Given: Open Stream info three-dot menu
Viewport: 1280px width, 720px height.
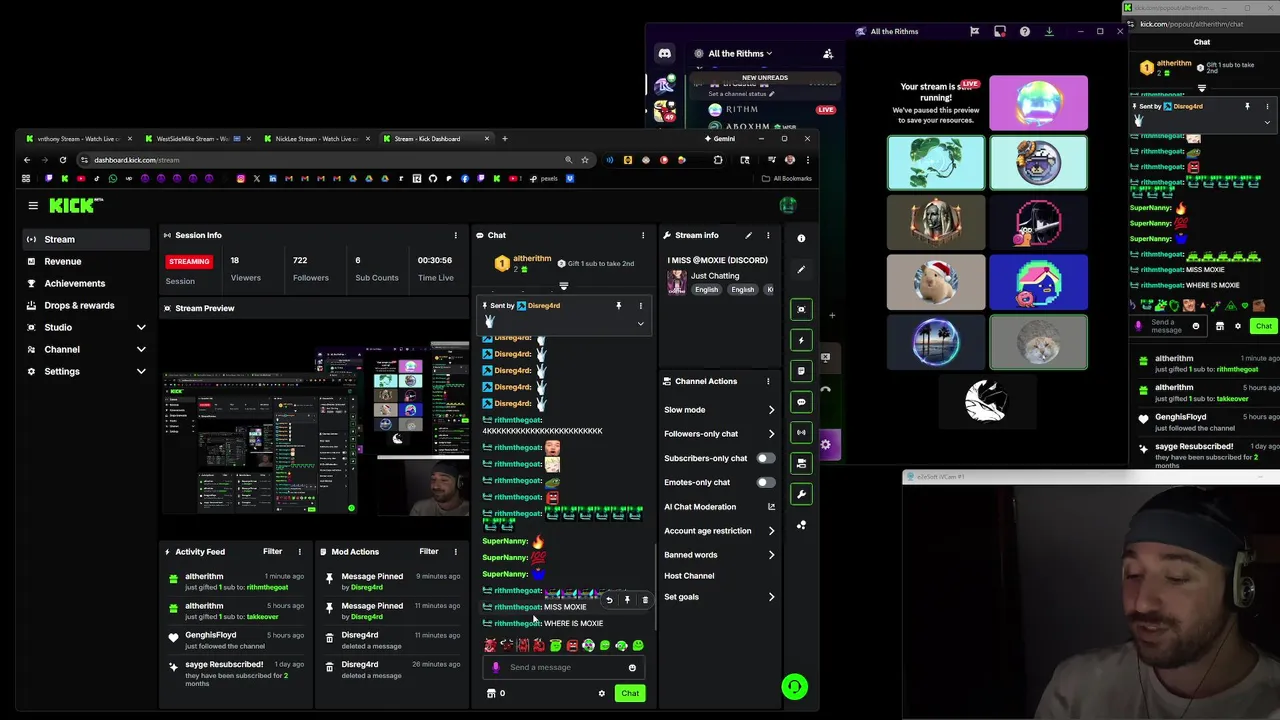Looking at the screenshot, I should pos(768,235).
